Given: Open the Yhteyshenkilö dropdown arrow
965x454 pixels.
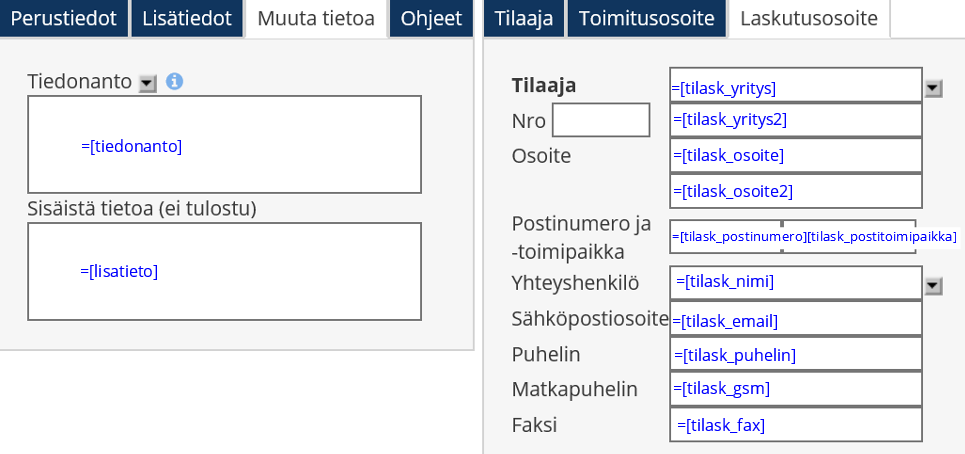Looking at the screenshot, I should click(933, 286).
